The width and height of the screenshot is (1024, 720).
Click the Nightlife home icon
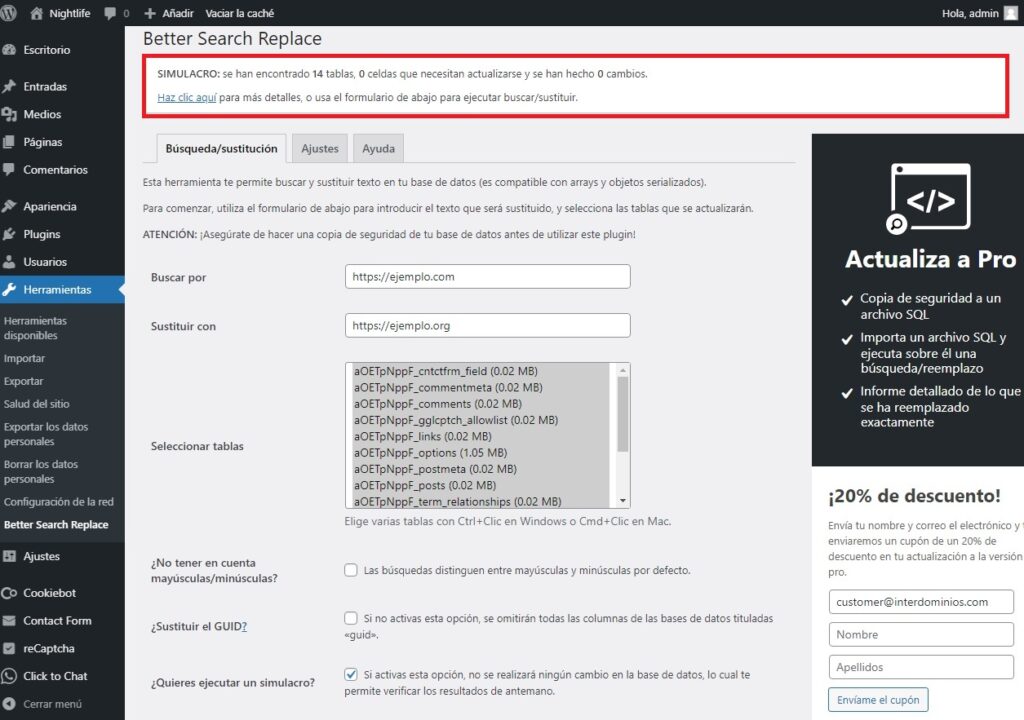37,13
